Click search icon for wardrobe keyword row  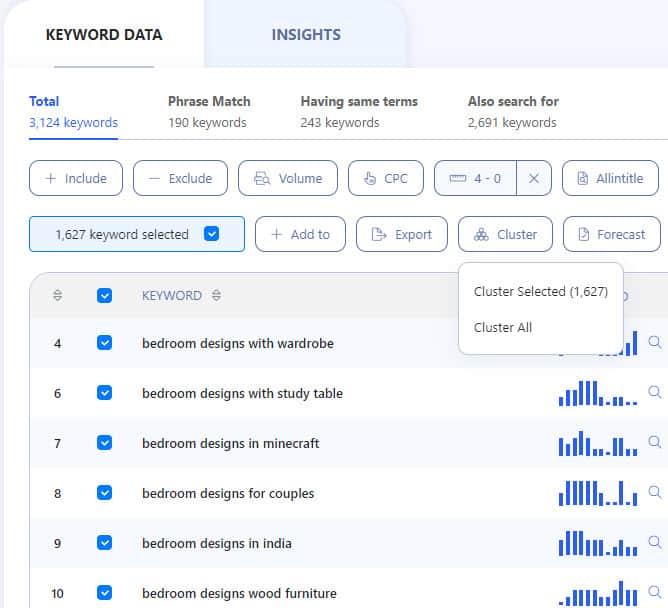click(655, 342)
